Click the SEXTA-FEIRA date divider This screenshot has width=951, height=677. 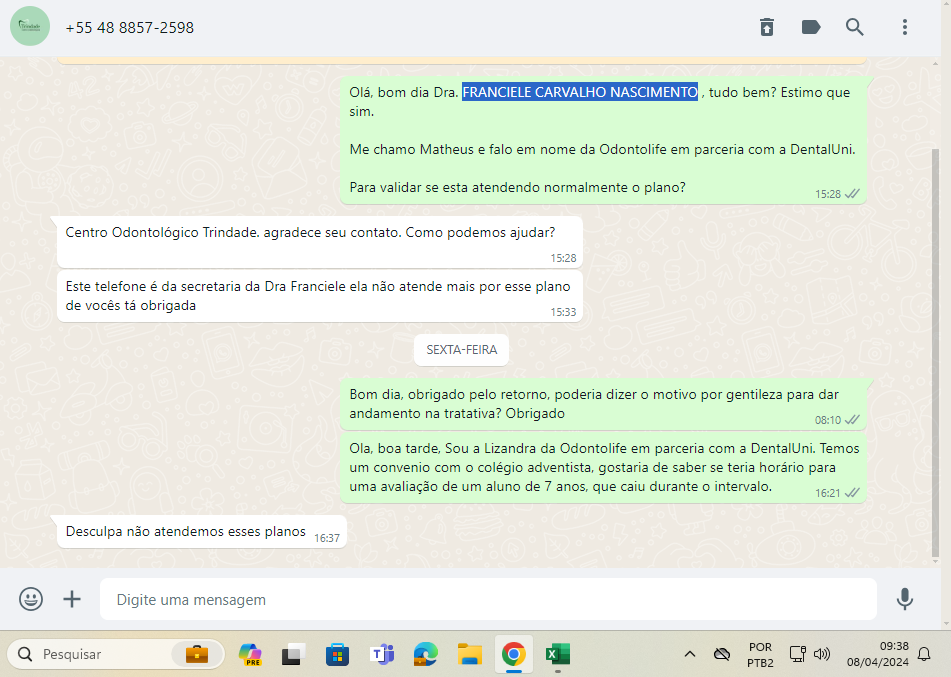(462, 350)
